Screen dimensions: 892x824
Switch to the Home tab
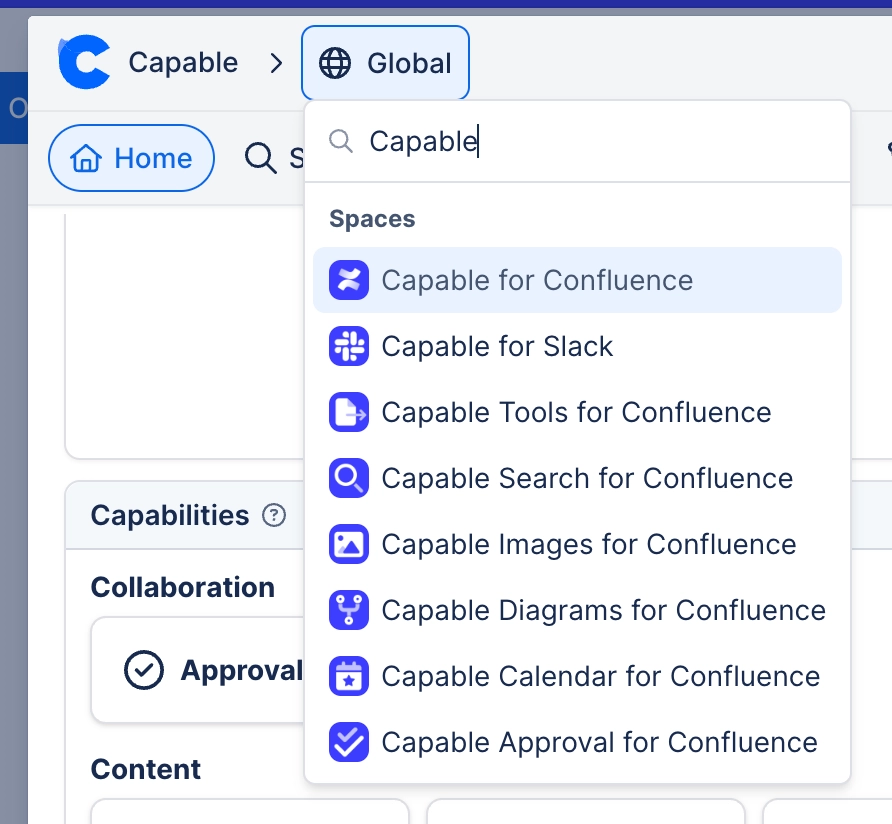pyautogui.click(x=131, y=158)
